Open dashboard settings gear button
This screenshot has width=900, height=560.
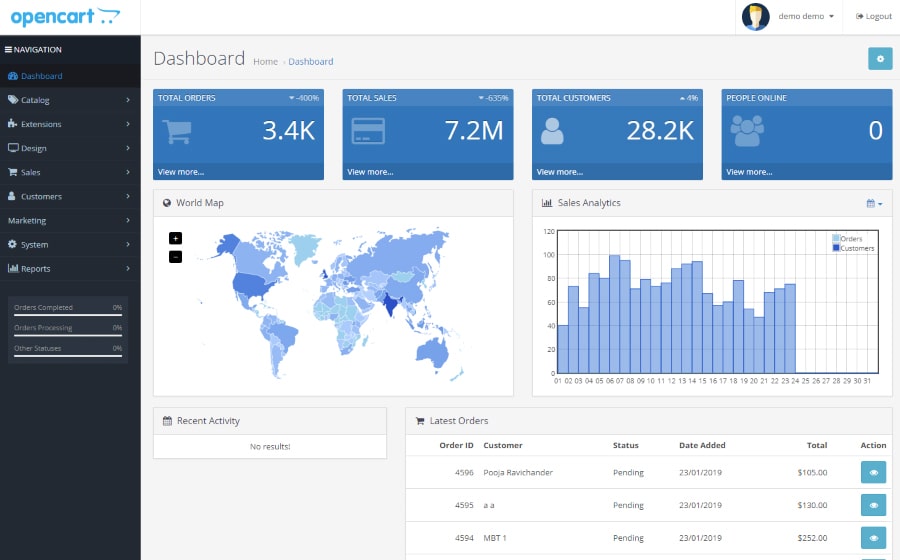880,59
